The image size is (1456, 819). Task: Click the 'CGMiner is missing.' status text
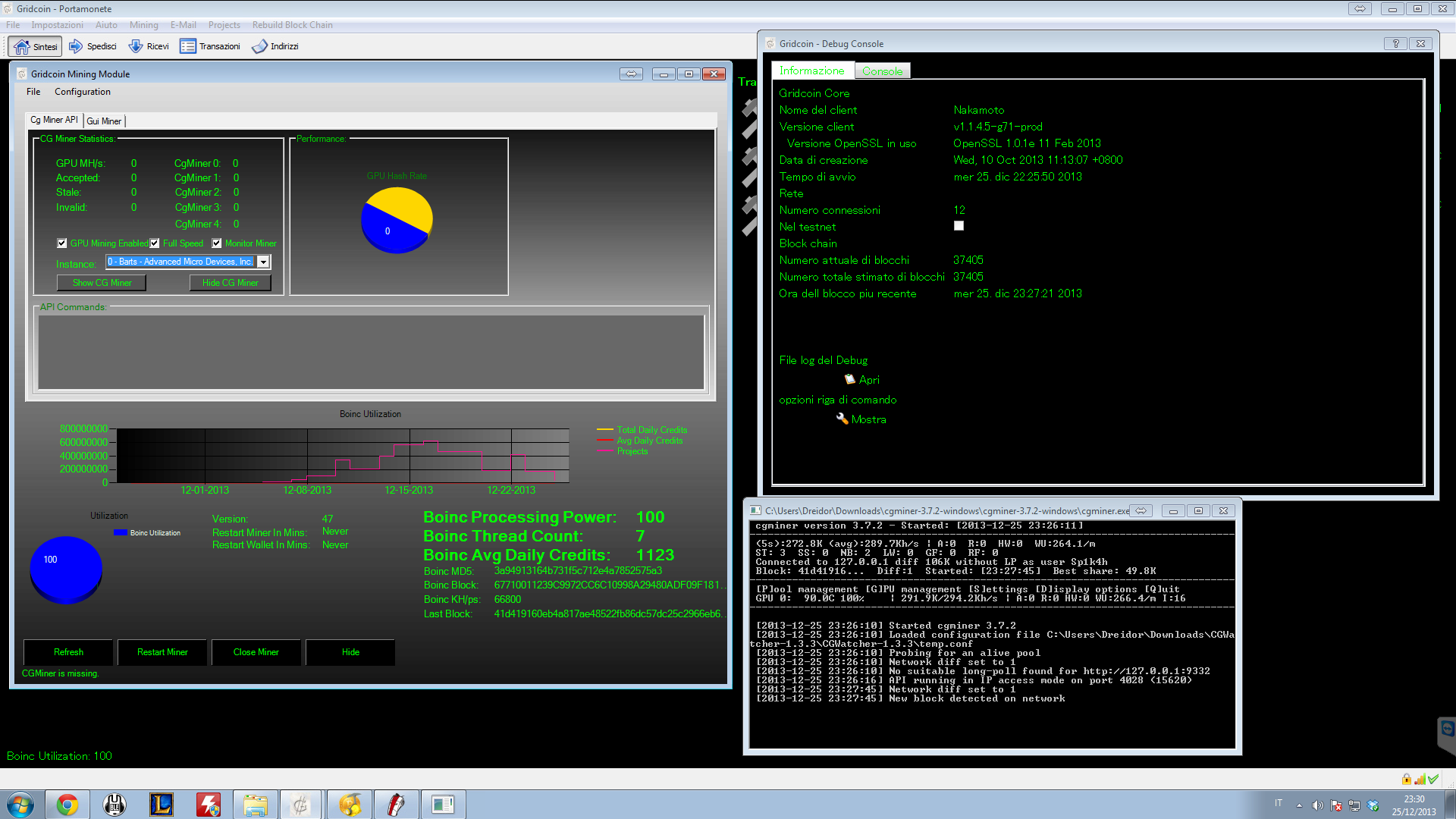tap(61, 673)
